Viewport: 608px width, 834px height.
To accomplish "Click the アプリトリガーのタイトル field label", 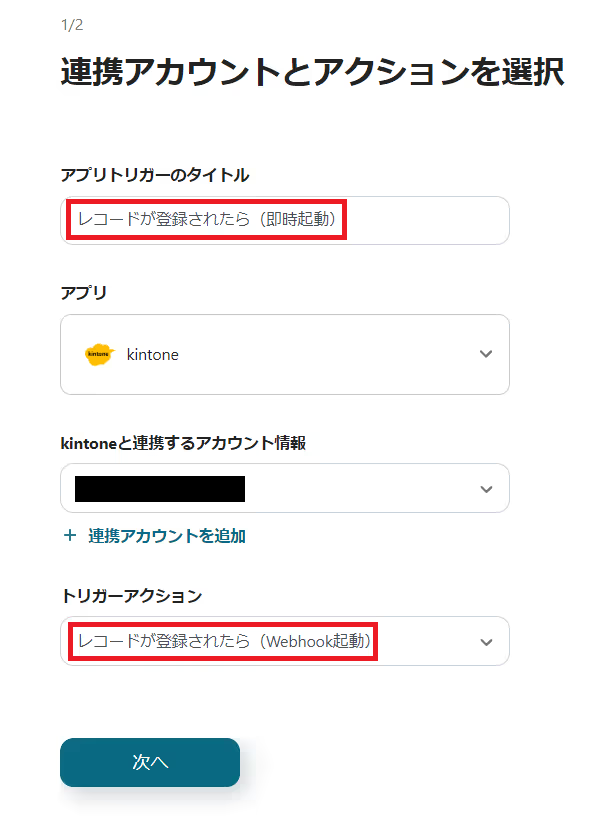I will point(155,175).
